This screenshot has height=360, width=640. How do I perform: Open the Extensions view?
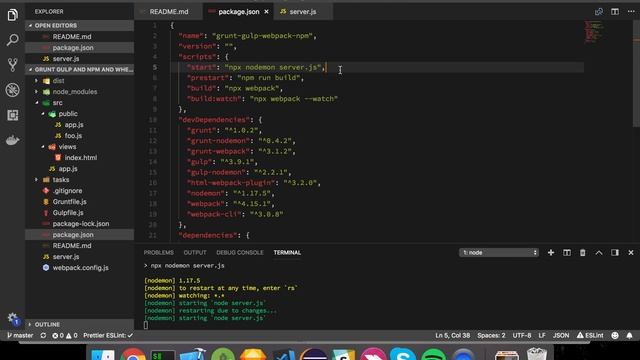pyautogui.click(x=13, y=115)
